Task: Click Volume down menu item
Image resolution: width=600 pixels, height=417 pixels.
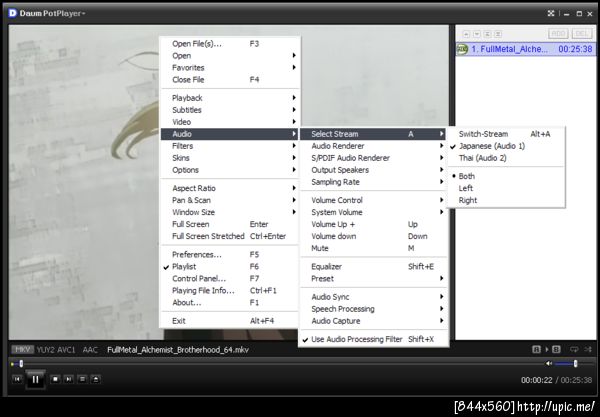Action: [x=373, y=236]
